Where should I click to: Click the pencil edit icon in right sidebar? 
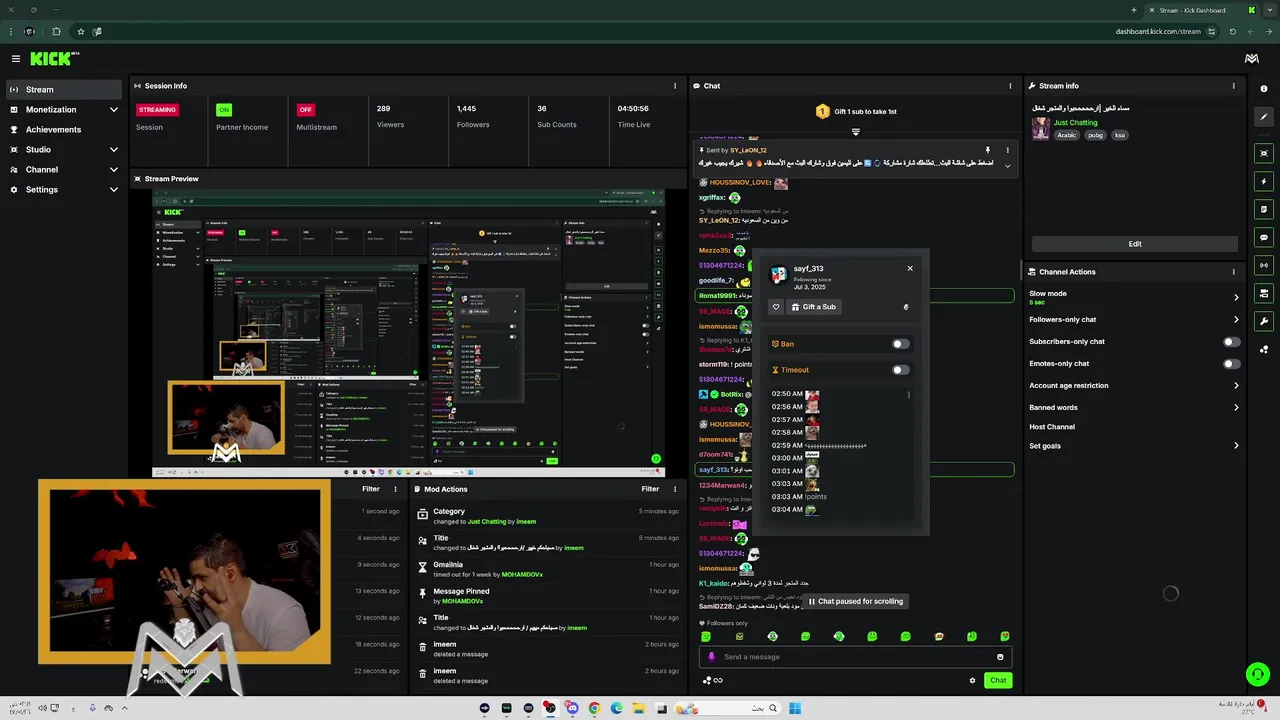(1264, 117)
